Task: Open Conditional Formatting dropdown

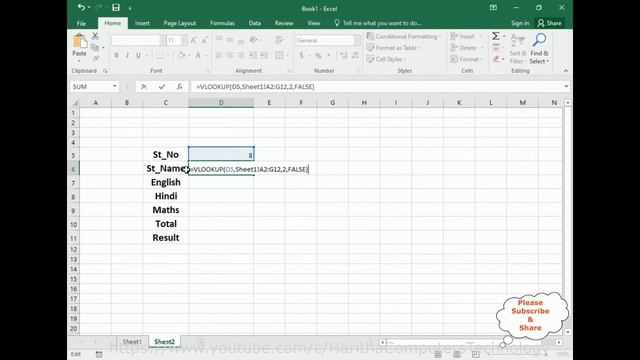Action: tap(404, 36)
